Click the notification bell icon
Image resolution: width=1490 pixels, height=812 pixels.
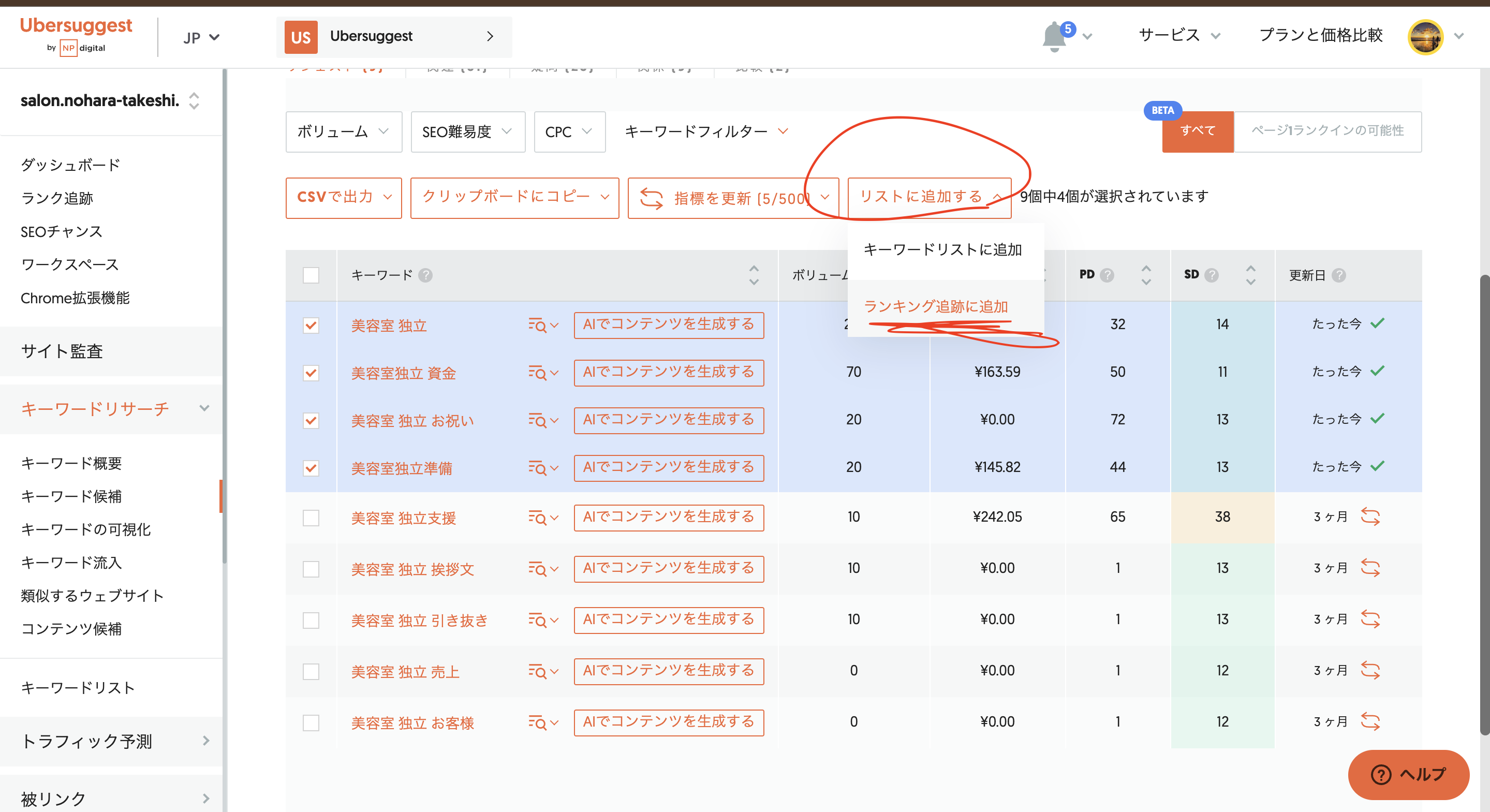coord(1054,37)
